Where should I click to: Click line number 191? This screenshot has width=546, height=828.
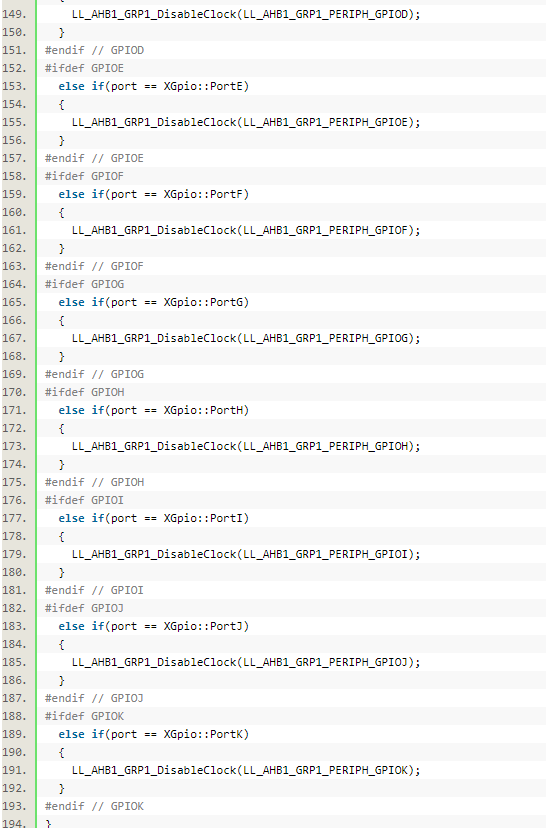[14, 770]
